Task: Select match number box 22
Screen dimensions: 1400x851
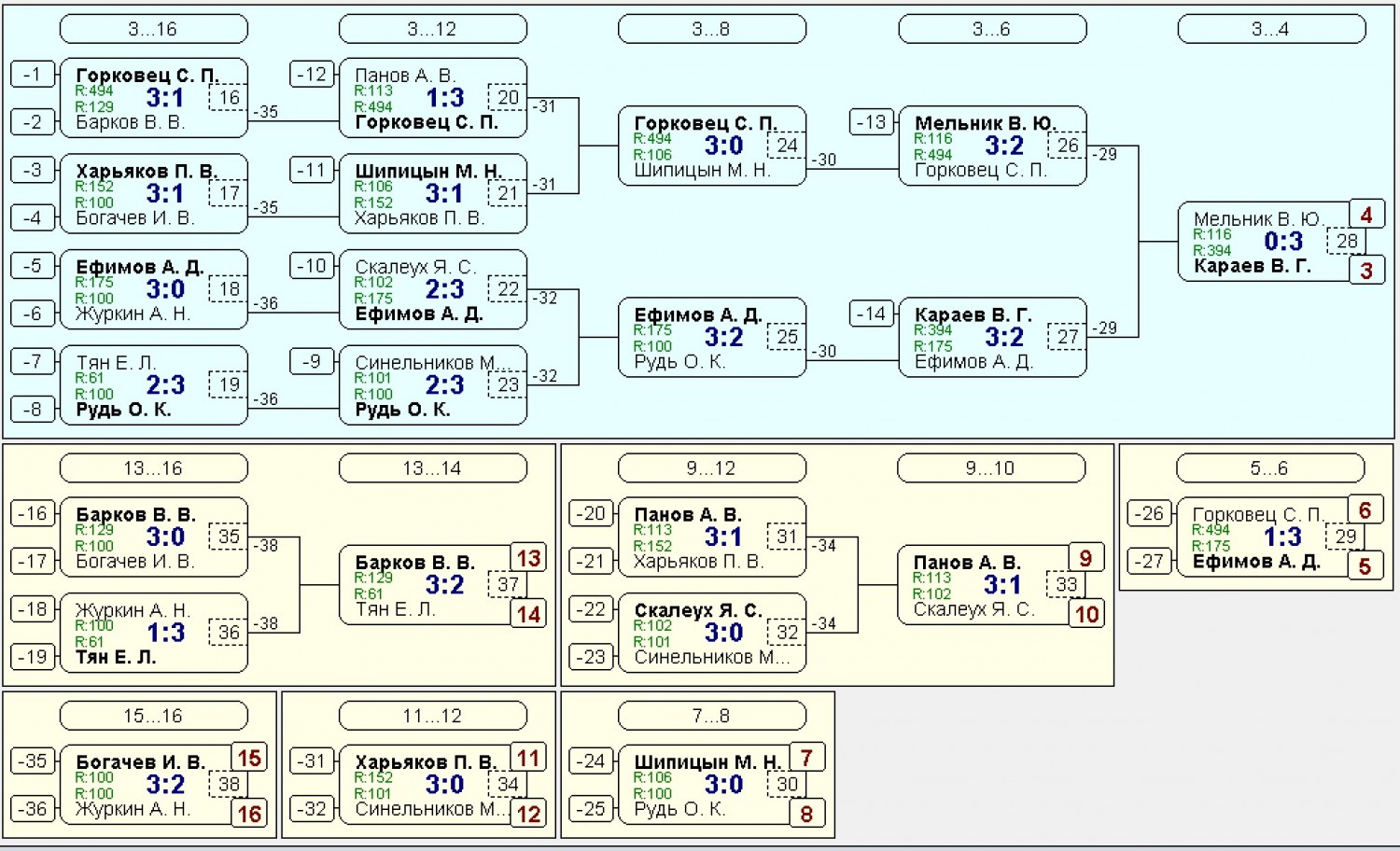Action: pos(508,288)
